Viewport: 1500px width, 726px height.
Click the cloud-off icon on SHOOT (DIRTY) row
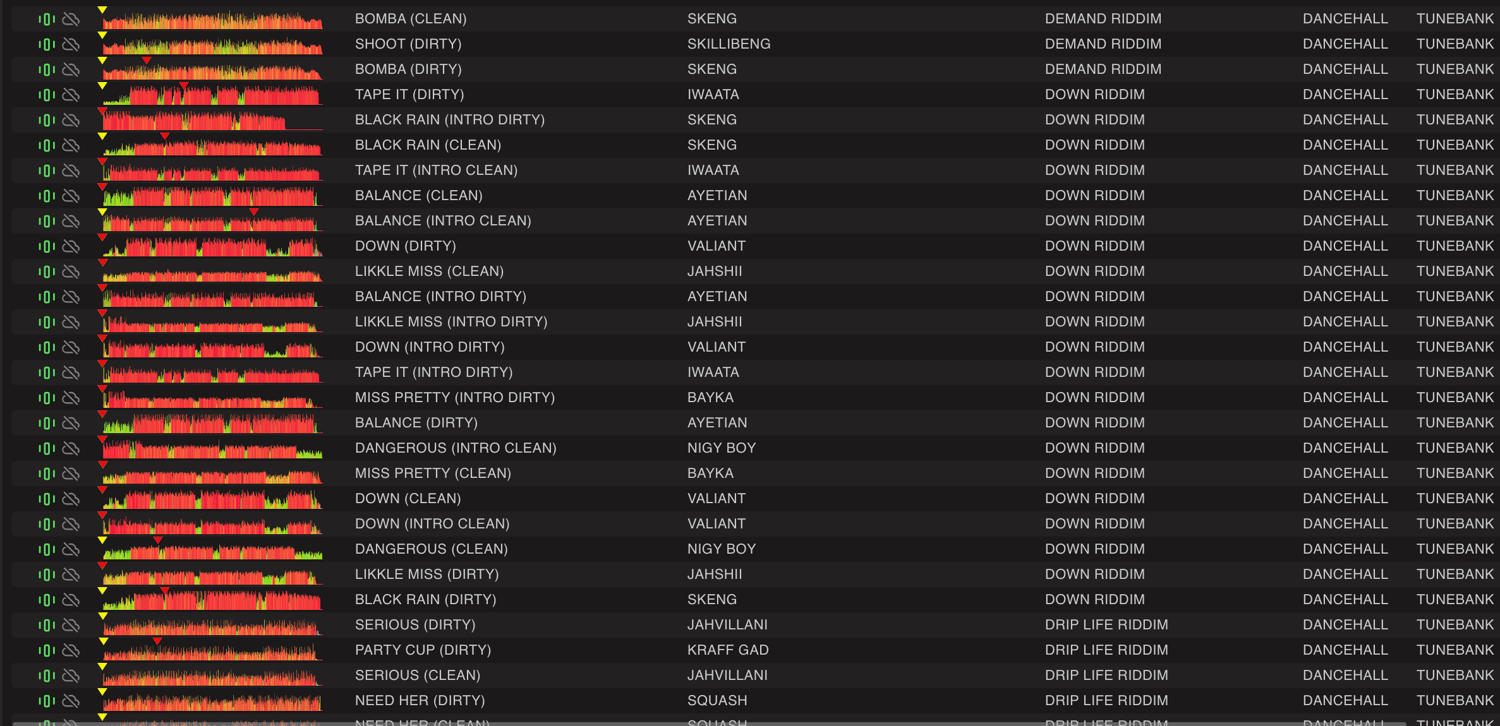pyautogui.click(x=71, y=44)
